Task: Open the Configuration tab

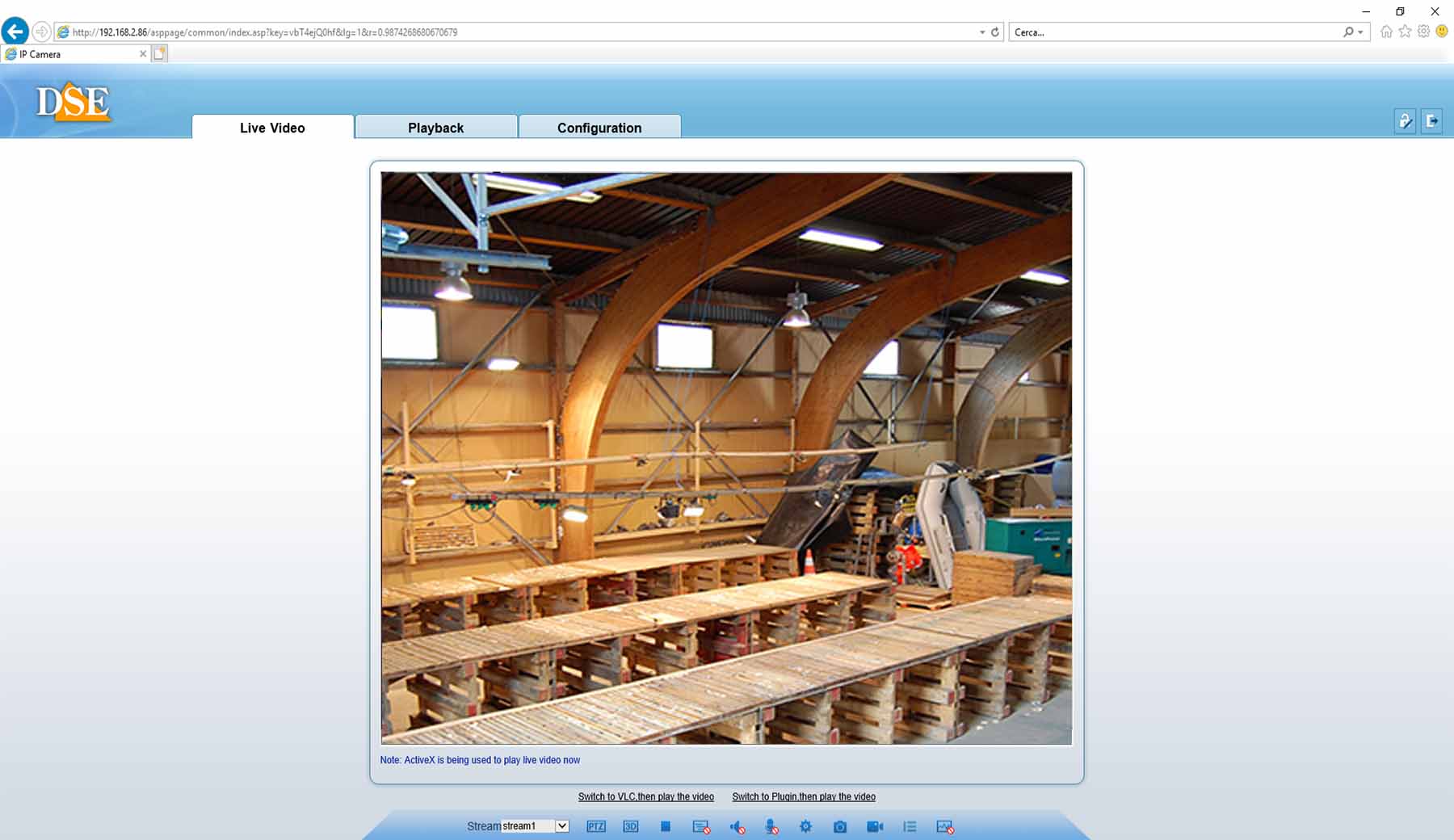Action: pyautogui.click(x=599, y=128)
